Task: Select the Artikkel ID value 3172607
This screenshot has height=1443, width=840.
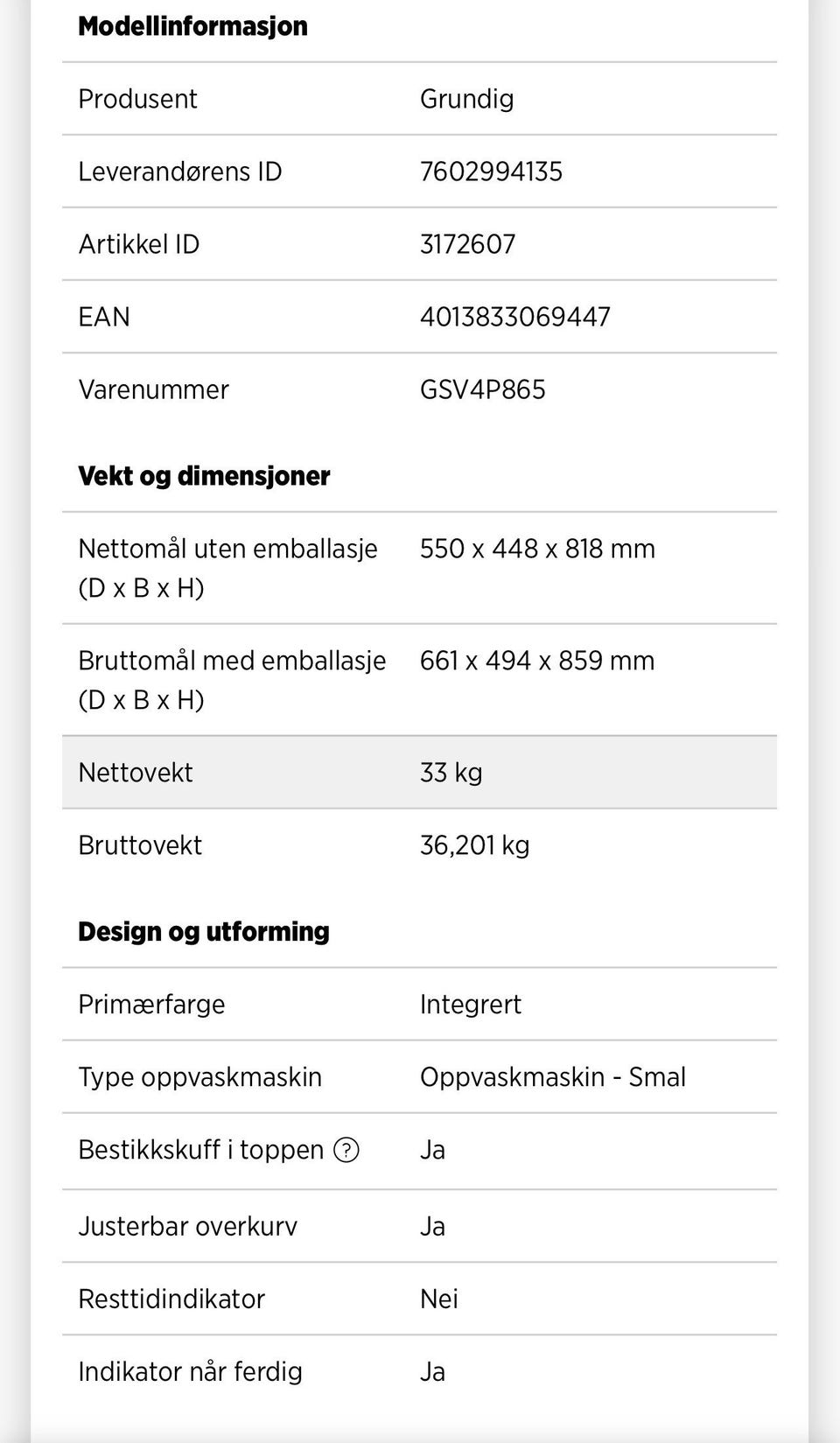Action: click(x=467, y=244)
